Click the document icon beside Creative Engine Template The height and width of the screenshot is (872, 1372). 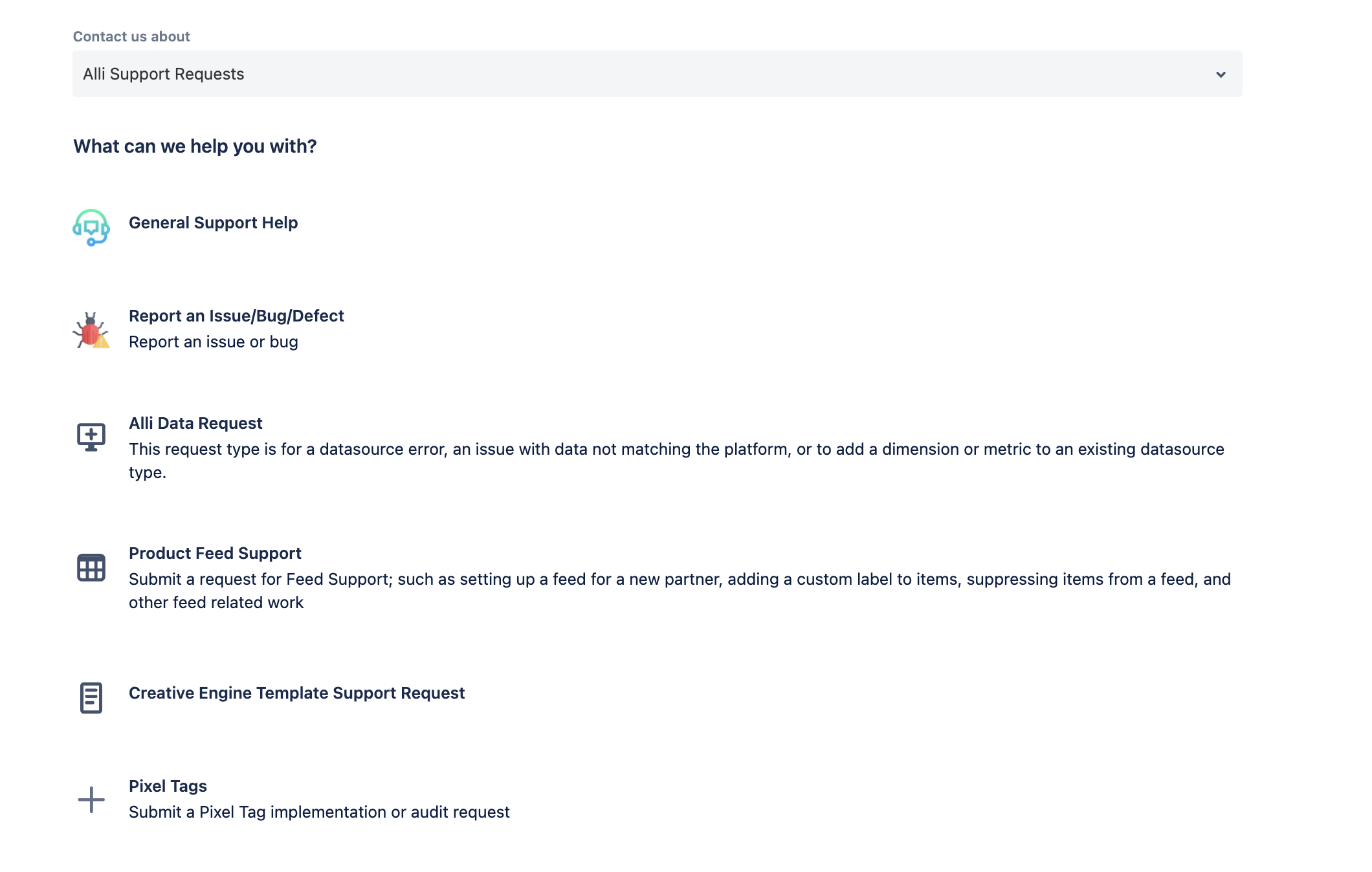click(x=91, y=699)
